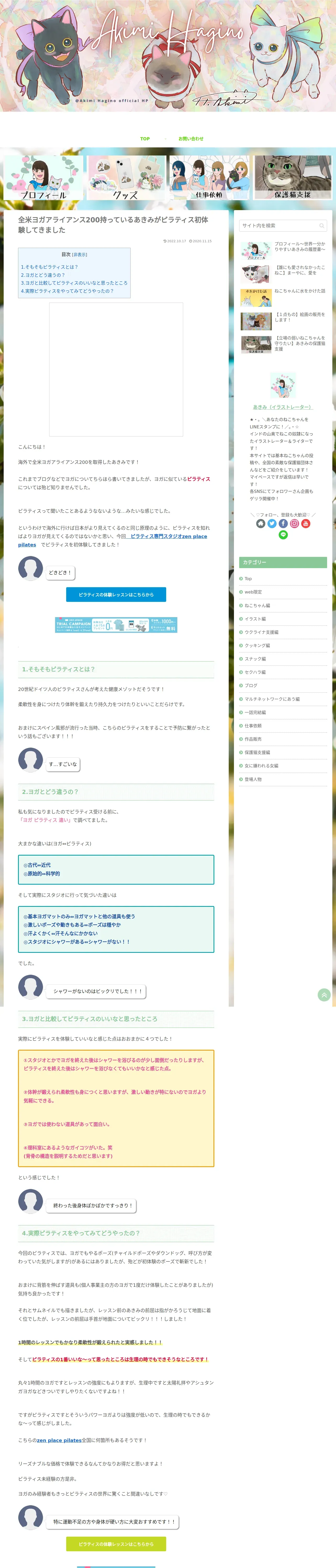Click the avatar beside 特に運動不足の方 bubble
Screen dimensions: 336x1568
[x=31, y=1518]
